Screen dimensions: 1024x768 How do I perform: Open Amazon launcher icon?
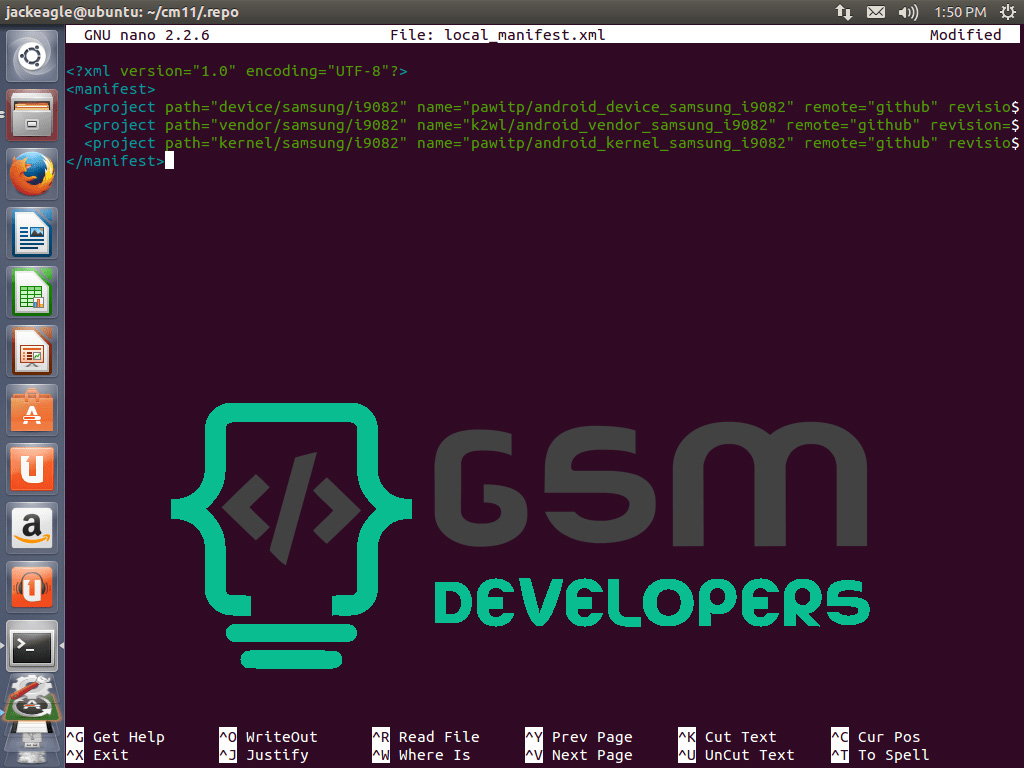pos(32,528)
